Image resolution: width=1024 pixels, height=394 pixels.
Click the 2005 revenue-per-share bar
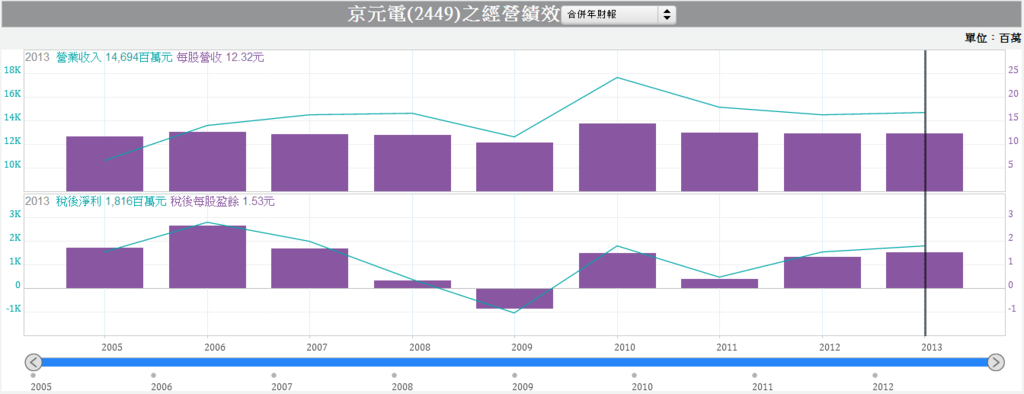[x=104, y=163]
